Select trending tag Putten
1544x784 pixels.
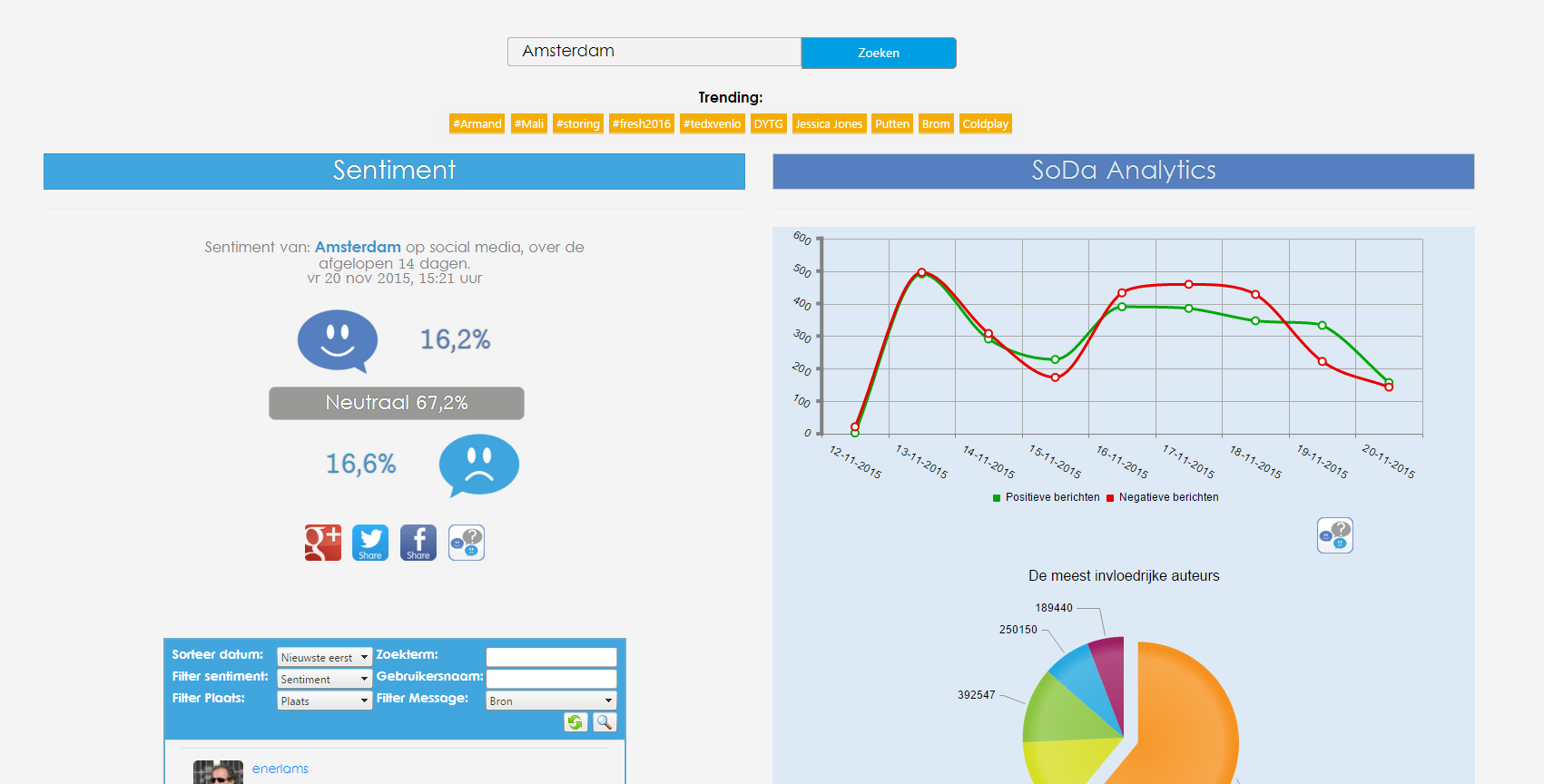point(892,123)
